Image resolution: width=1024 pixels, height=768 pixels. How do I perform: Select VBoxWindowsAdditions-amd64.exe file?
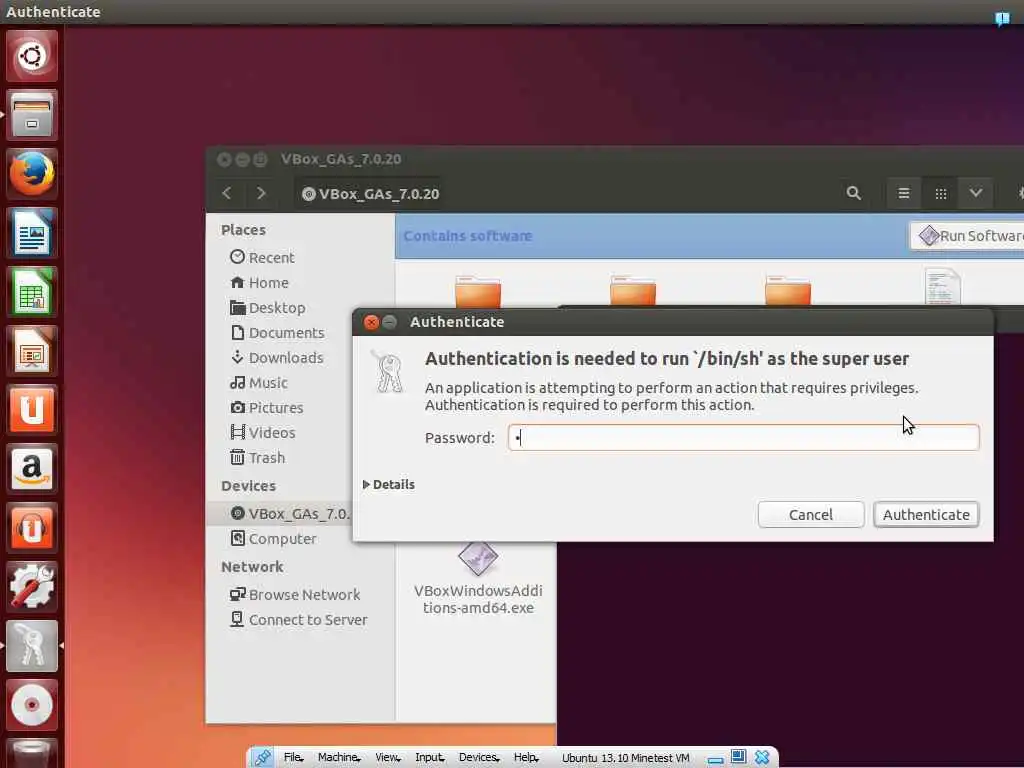478,580
